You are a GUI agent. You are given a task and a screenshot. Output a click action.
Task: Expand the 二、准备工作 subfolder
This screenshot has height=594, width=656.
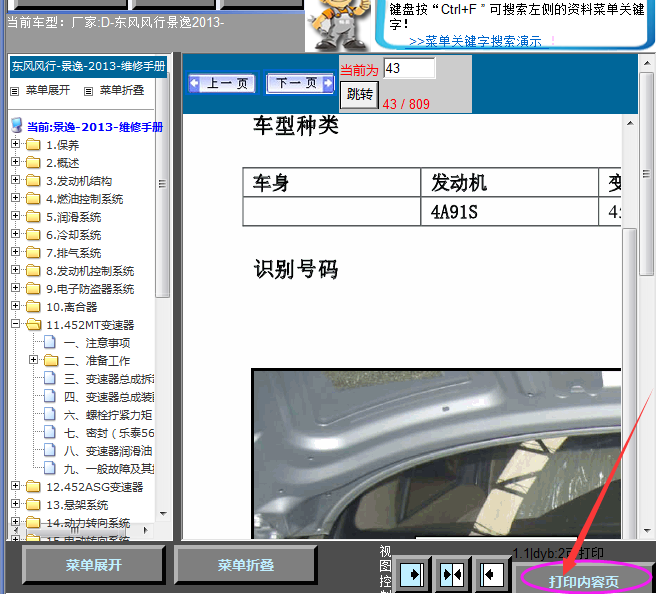coord(33,359)
